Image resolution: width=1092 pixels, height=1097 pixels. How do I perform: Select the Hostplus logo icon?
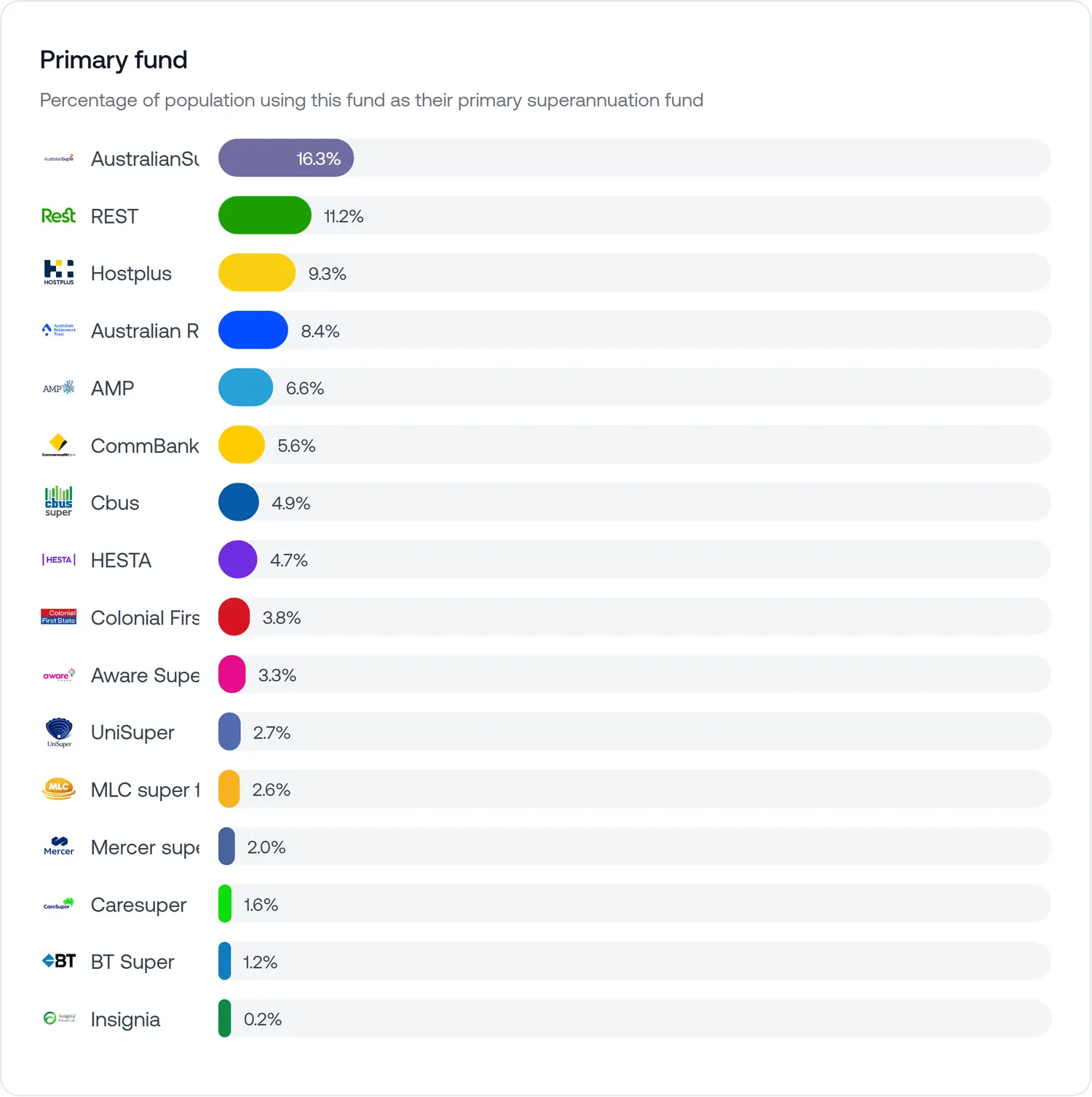click(x=58, y=272)
